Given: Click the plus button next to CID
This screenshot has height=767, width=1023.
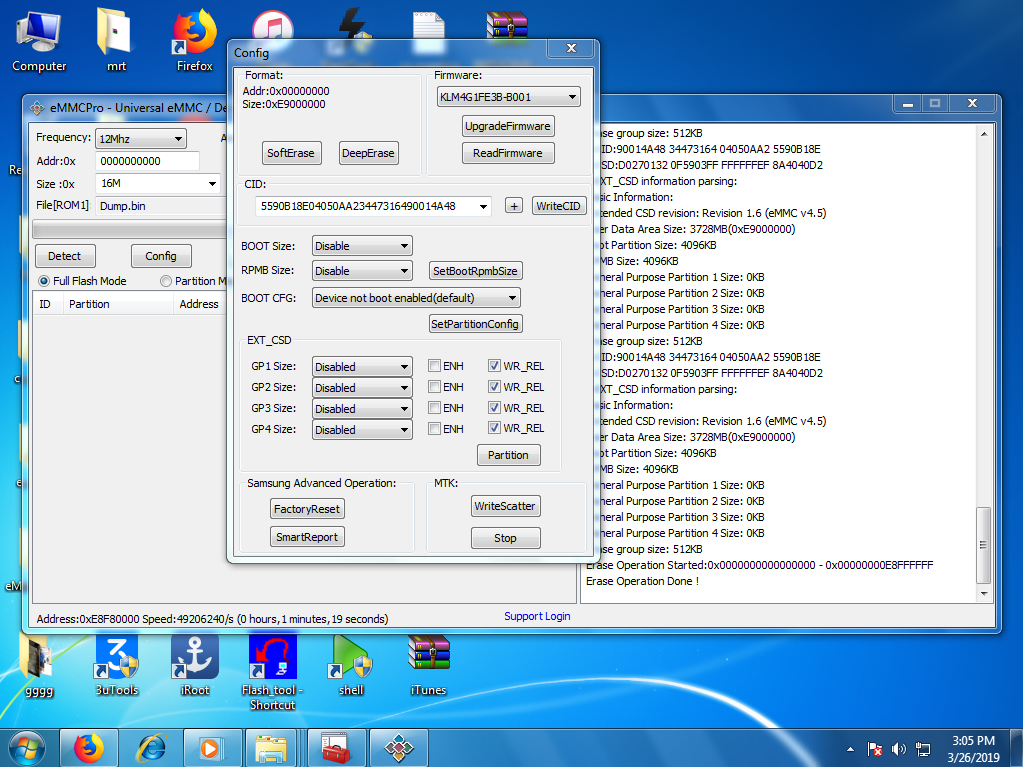Looking at the screenshot, I should click(514, 205).
